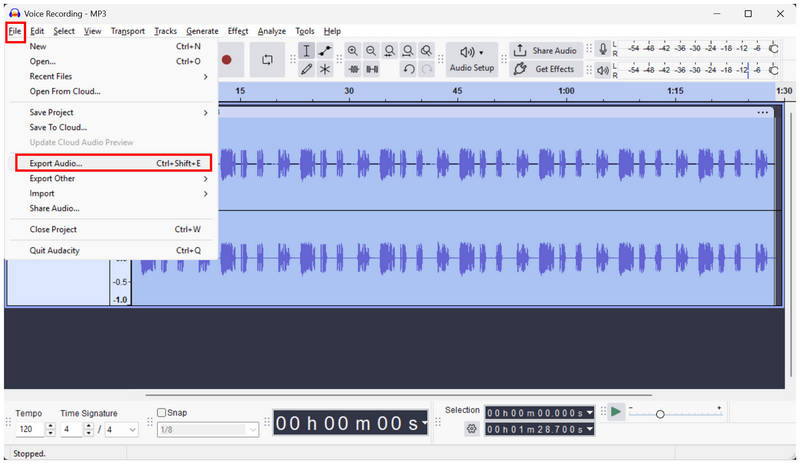This screenshot has height=464, width=800.
Task: Click Trim audio outside selection icon
Action: (x=353, y=69)
